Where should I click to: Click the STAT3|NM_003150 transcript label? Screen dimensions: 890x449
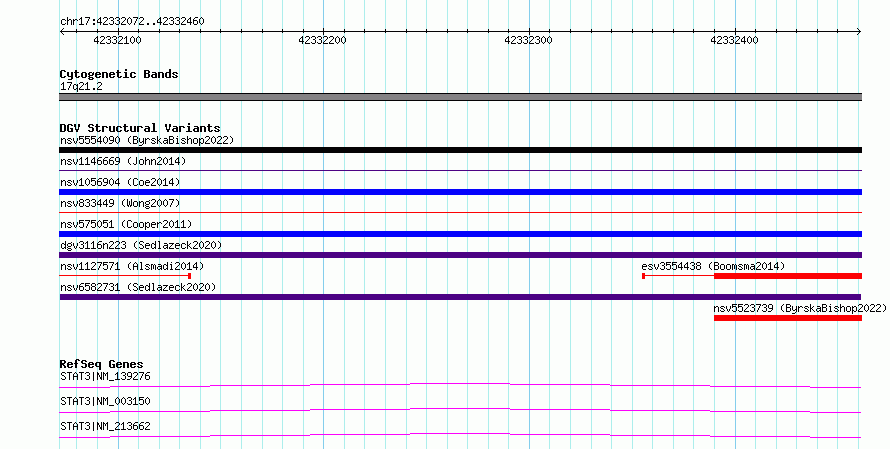click(x=105, y=401)
